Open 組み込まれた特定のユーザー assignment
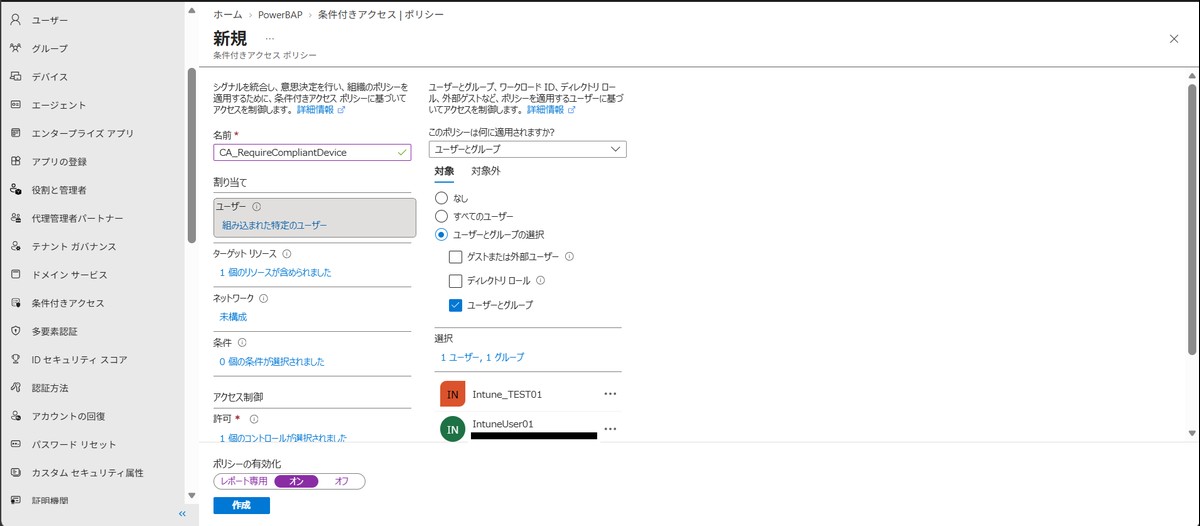Viewport: 1200px width, 526px height. (274, 226)
